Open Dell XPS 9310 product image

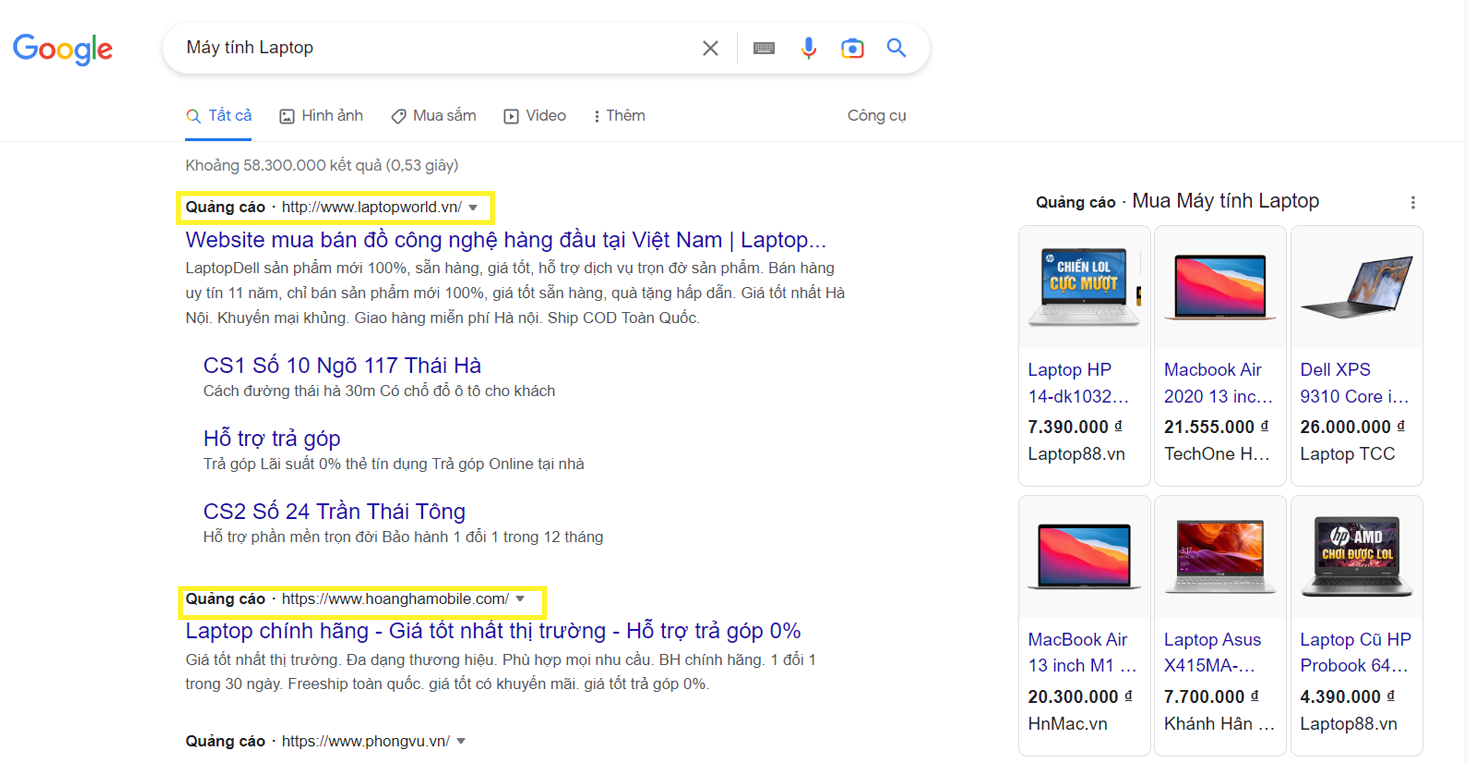1357,287
